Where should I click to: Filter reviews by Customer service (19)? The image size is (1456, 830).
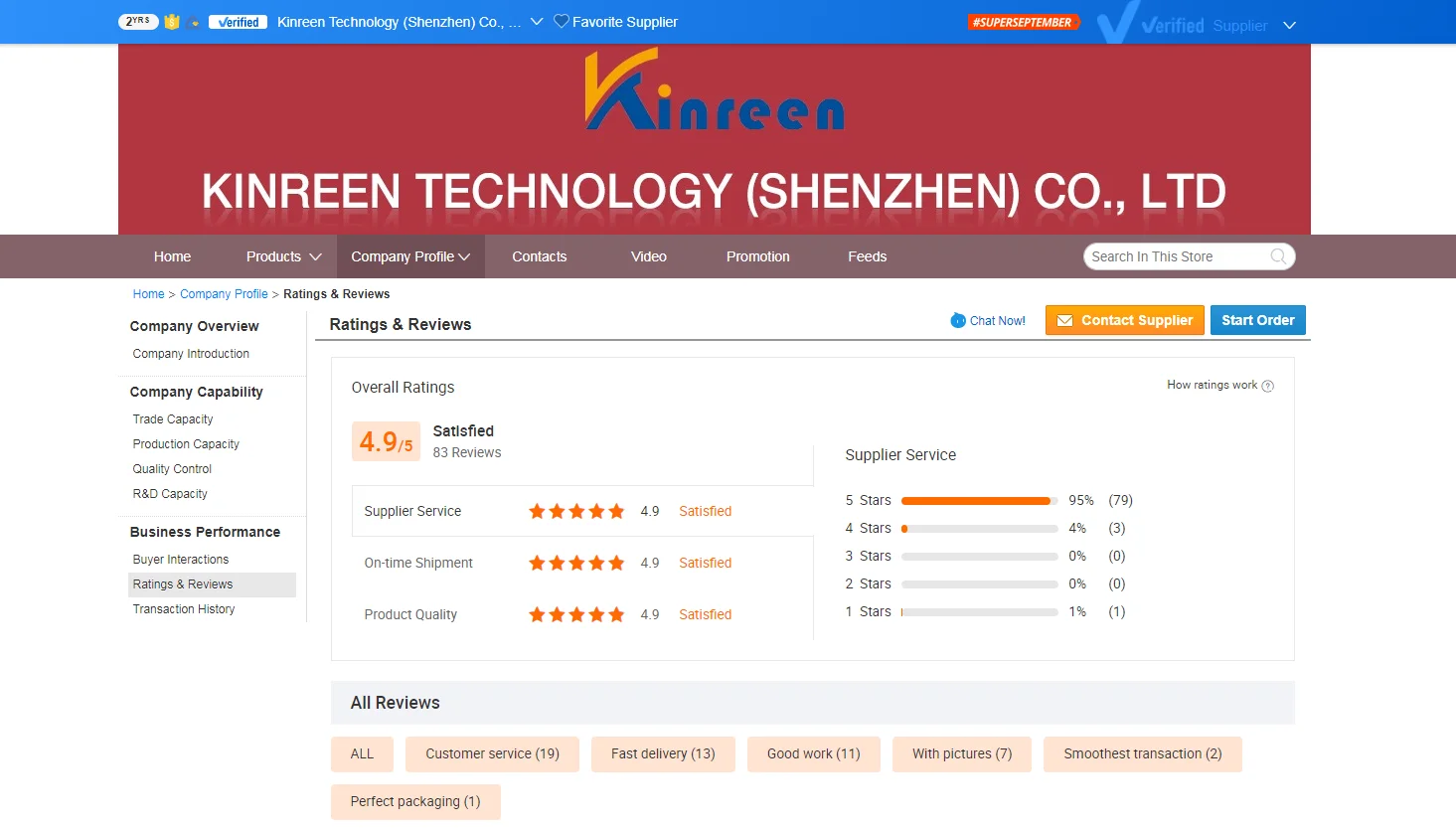pyautogui.click(x=492, y=754)
